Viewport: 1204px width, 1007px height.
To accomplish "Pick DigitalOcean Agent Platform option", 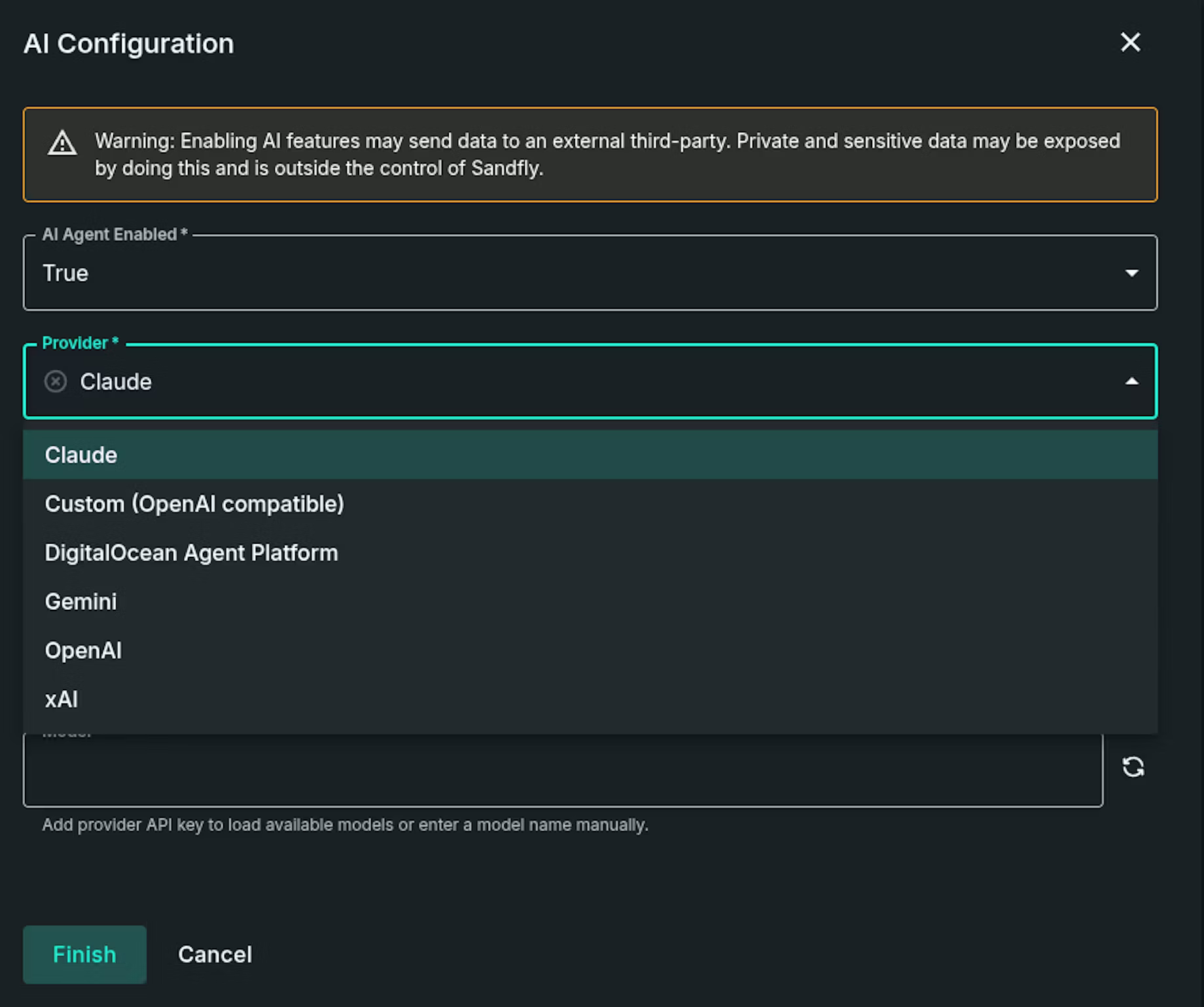I will coord(590,553).
